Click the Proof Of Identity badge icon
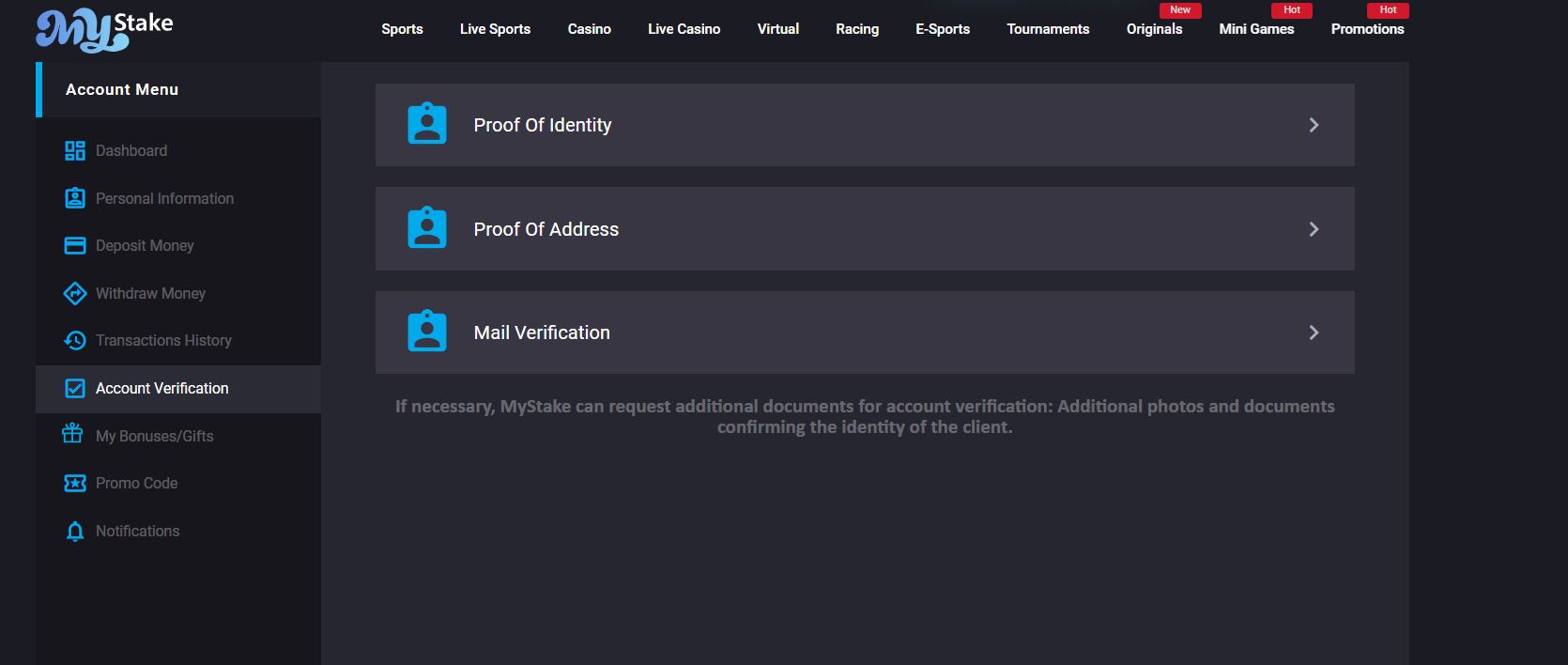The width and height of the screenshot is (1568, 665). [x=427, y=124]
